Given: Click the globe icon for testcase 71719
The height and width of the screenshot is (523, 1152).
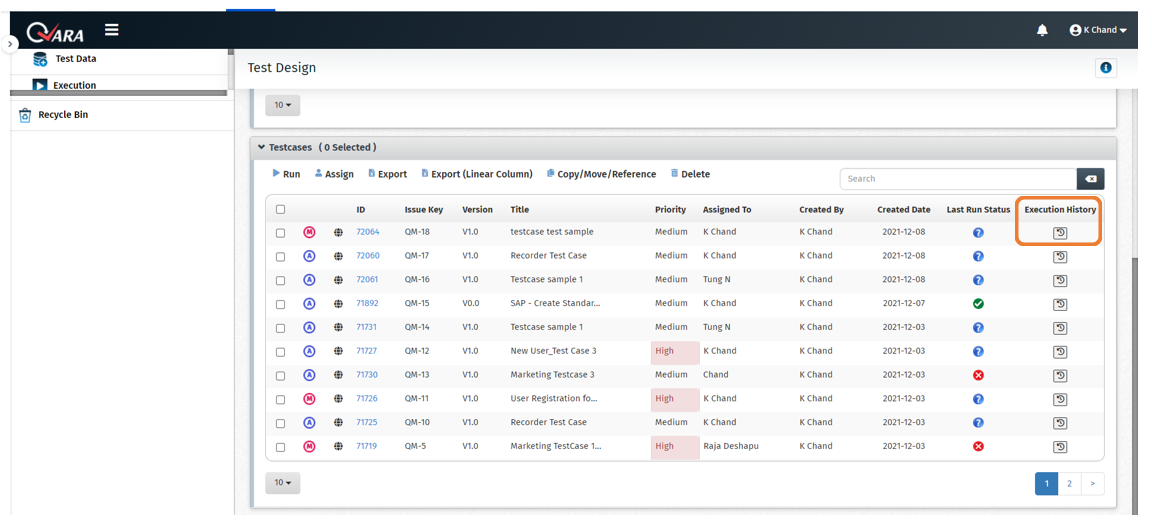Looking at the screenshot, I should pyautogui.click(x=338, y=446).
